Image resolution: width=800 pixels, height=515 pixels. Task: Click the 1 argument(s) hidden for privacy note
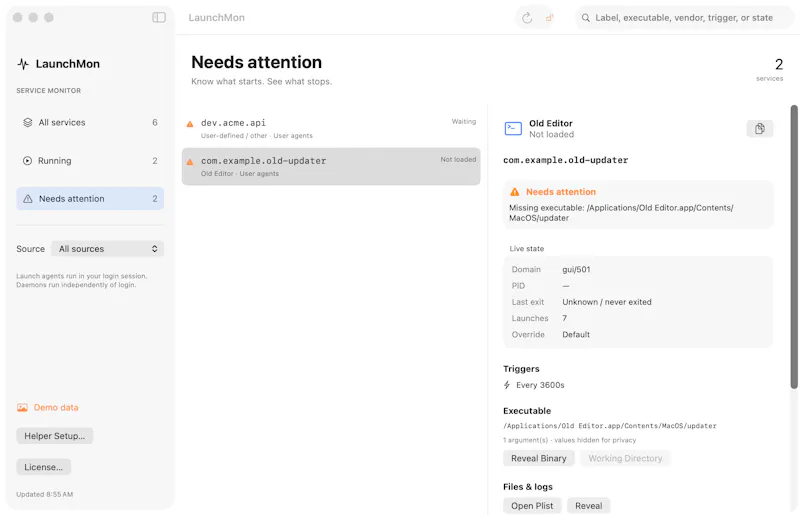click(569, 440)
